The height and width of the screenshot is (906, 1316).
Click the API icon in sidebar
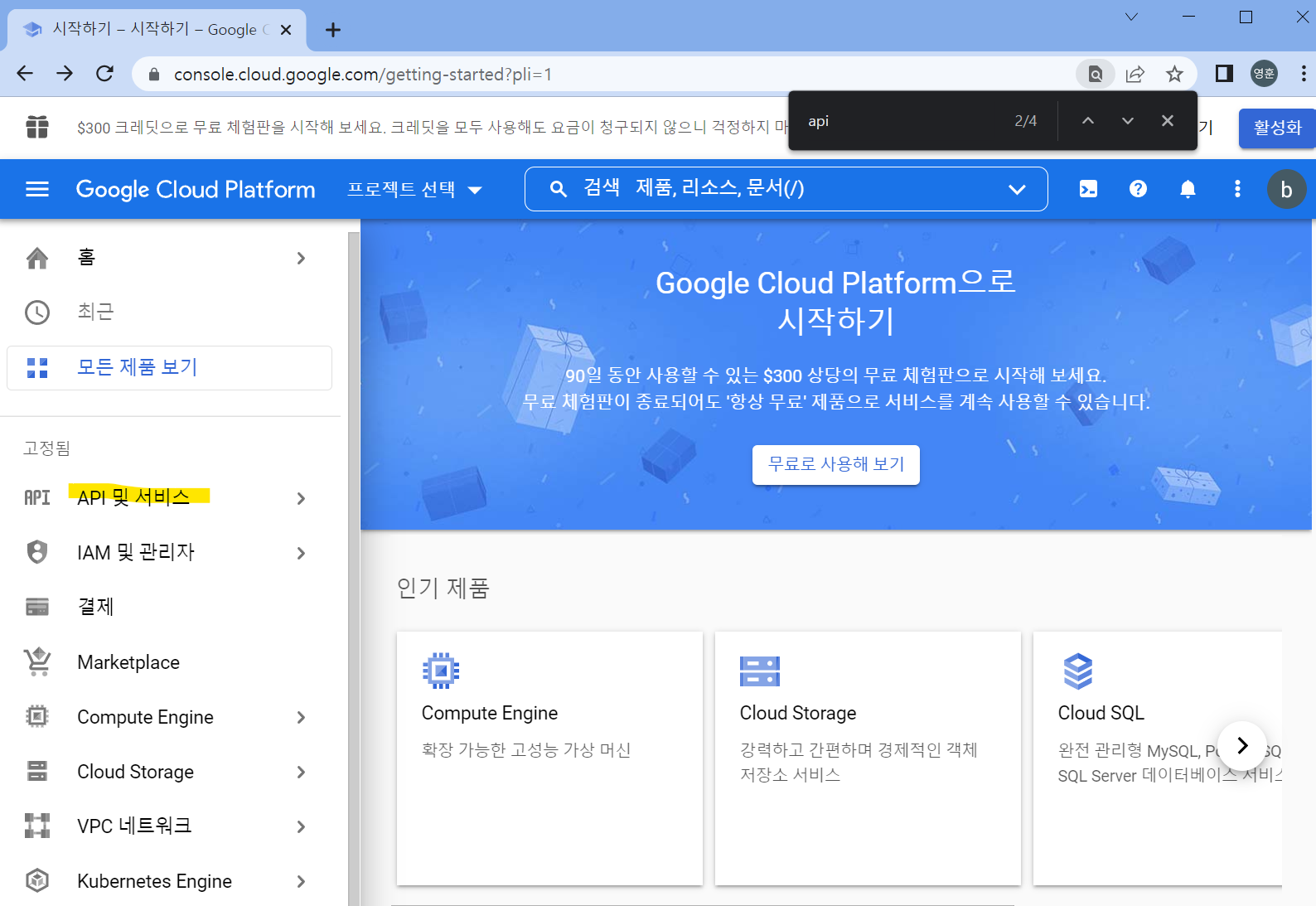pos(37,497)
